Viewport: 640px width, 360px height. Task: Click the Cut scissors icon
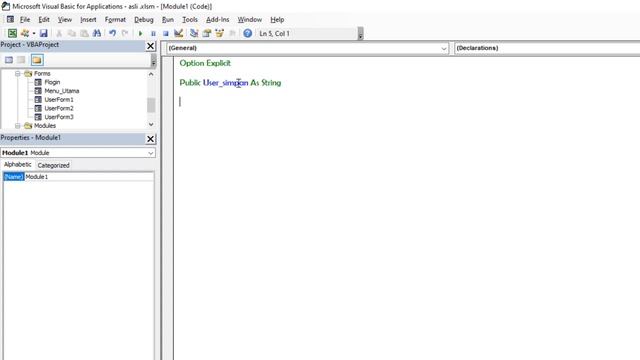[x=59, y=33]
